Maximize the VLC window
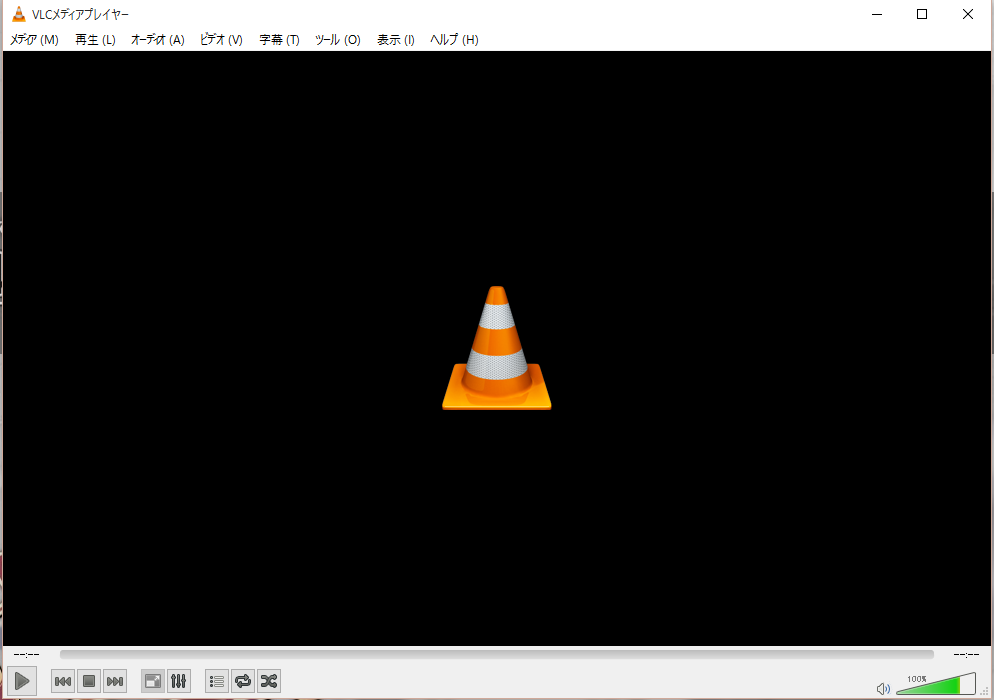Viewport: 994px width, 700px height. click(x=922, y=14)
